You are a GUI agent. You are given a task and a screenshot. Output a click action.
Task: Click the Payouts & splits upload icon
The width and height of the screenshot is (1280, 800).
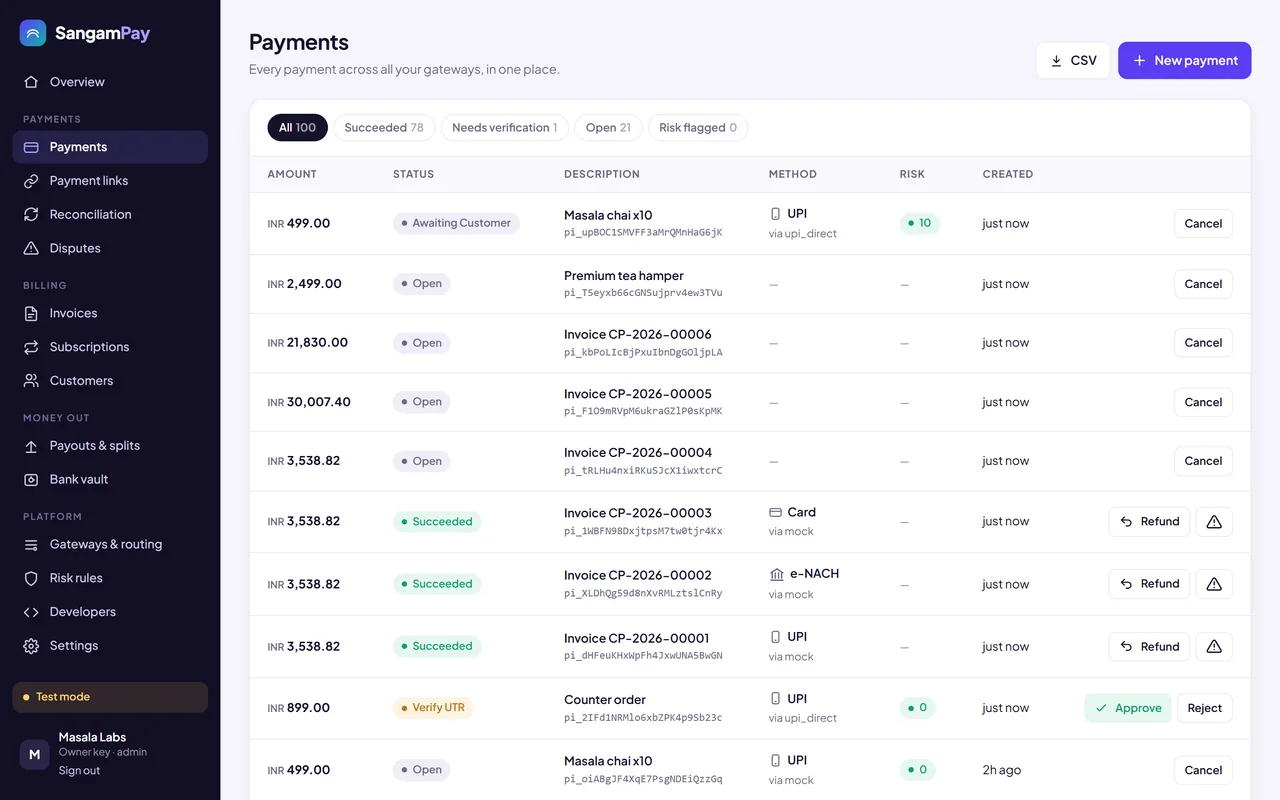pos(31,446)
